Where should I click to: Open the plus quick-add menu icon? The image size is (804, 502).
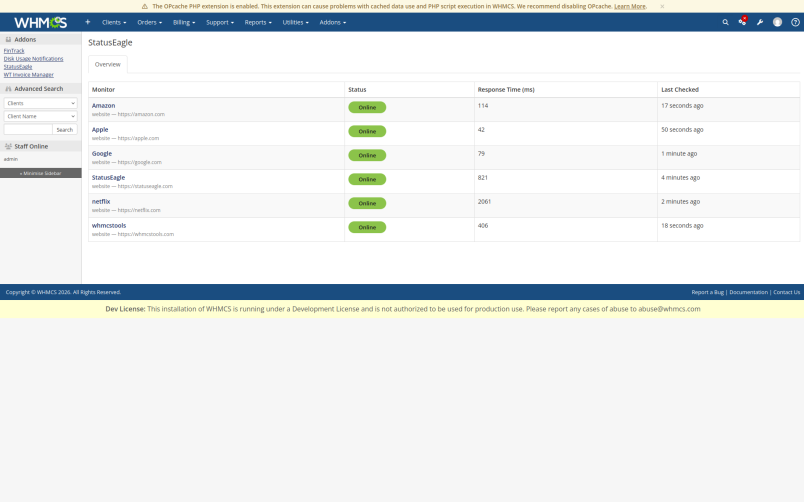tap(88, 22)
